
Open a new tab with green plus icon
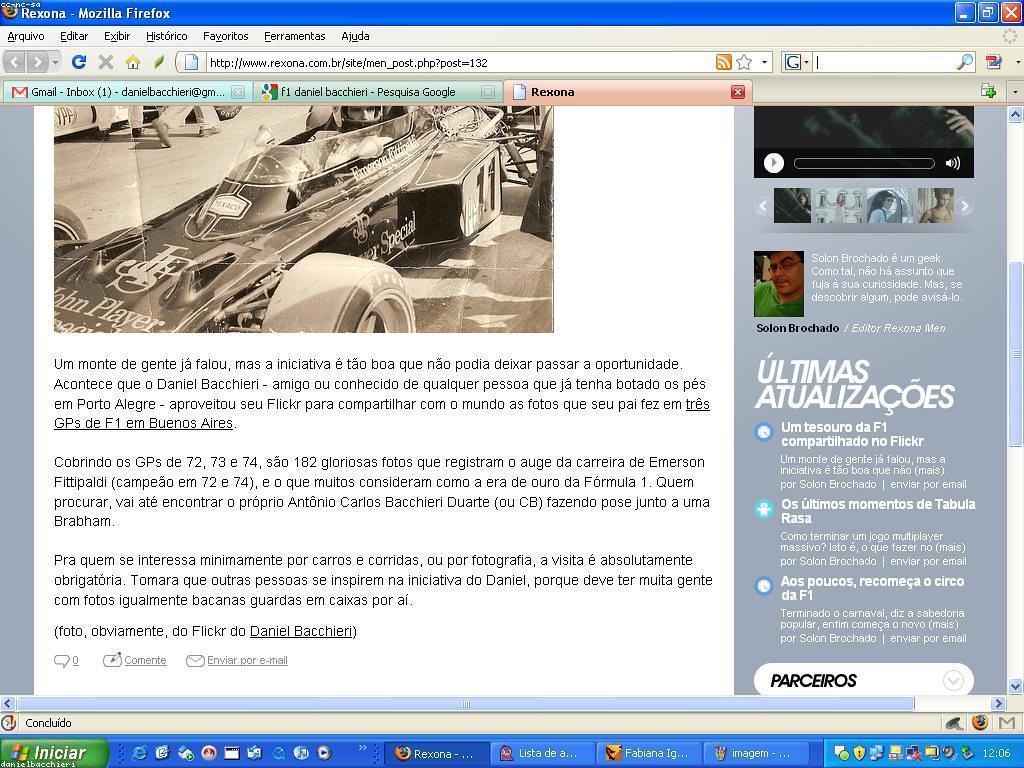pyautogui.click(x=988, y=91)
